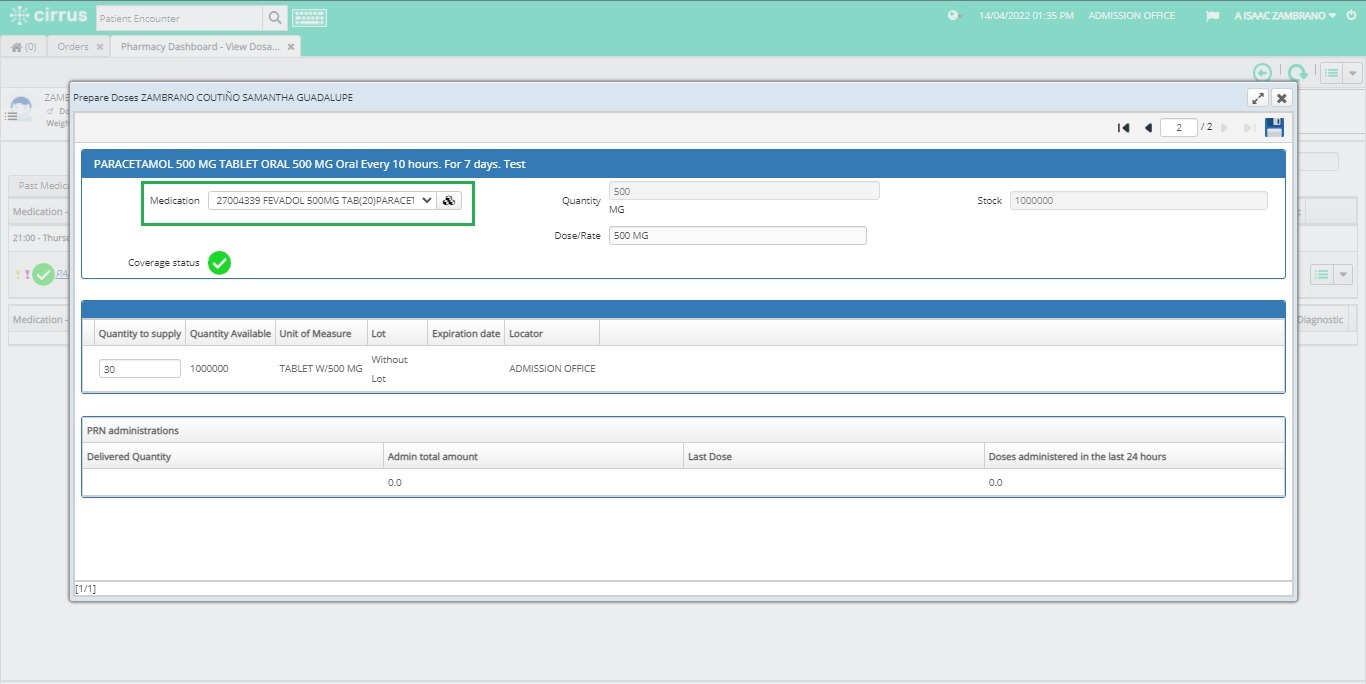Switch to the Pharmacy Dashboard View Dosa tab
1366x684 pixels.
[198, 45]
